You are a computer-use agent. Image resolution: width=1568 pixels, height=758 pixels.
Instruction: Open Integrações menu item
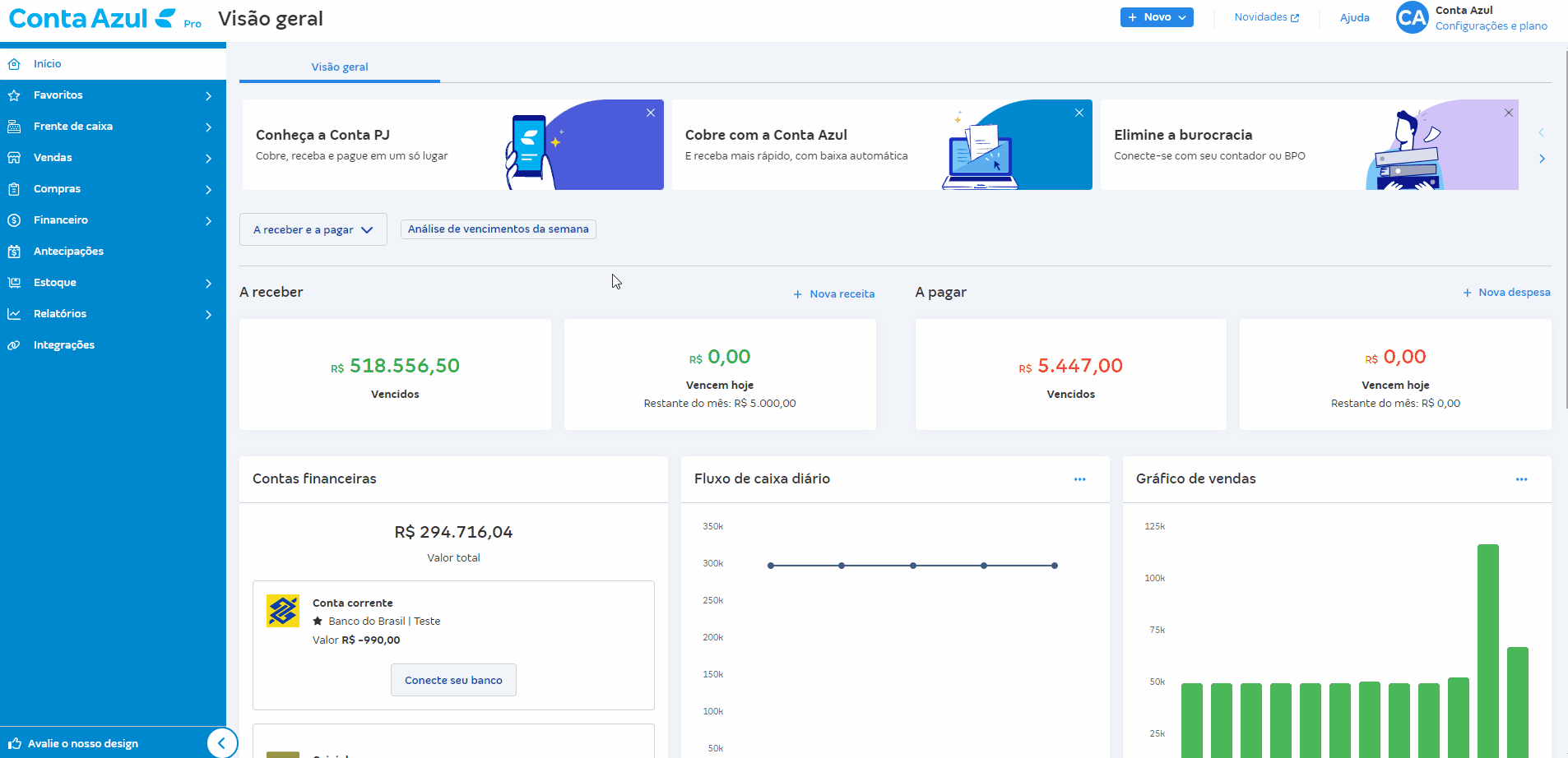coord(113,345)
